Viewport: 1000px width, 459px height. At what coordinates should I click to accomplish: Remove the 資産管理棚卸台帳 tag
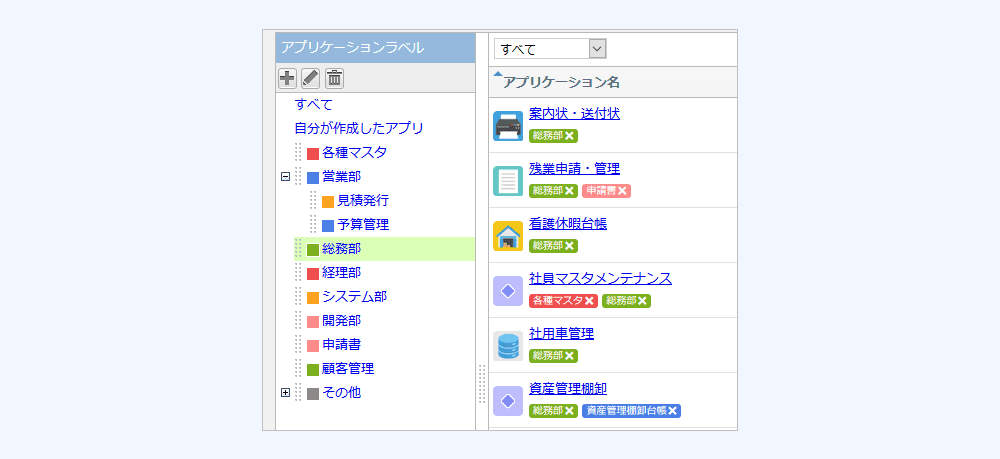click(673, 411)
